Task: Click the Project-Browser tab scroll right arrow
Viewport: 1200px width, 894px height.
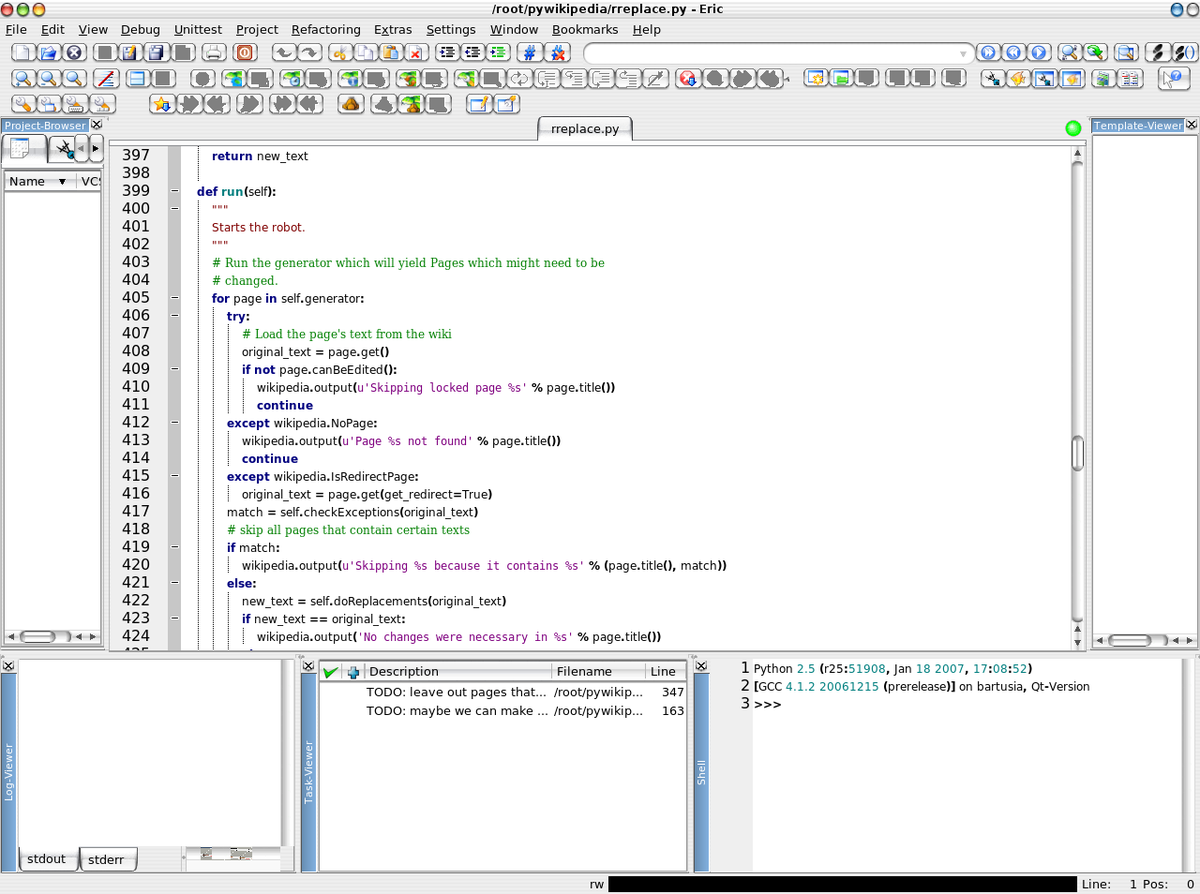Action: point(95,149)
